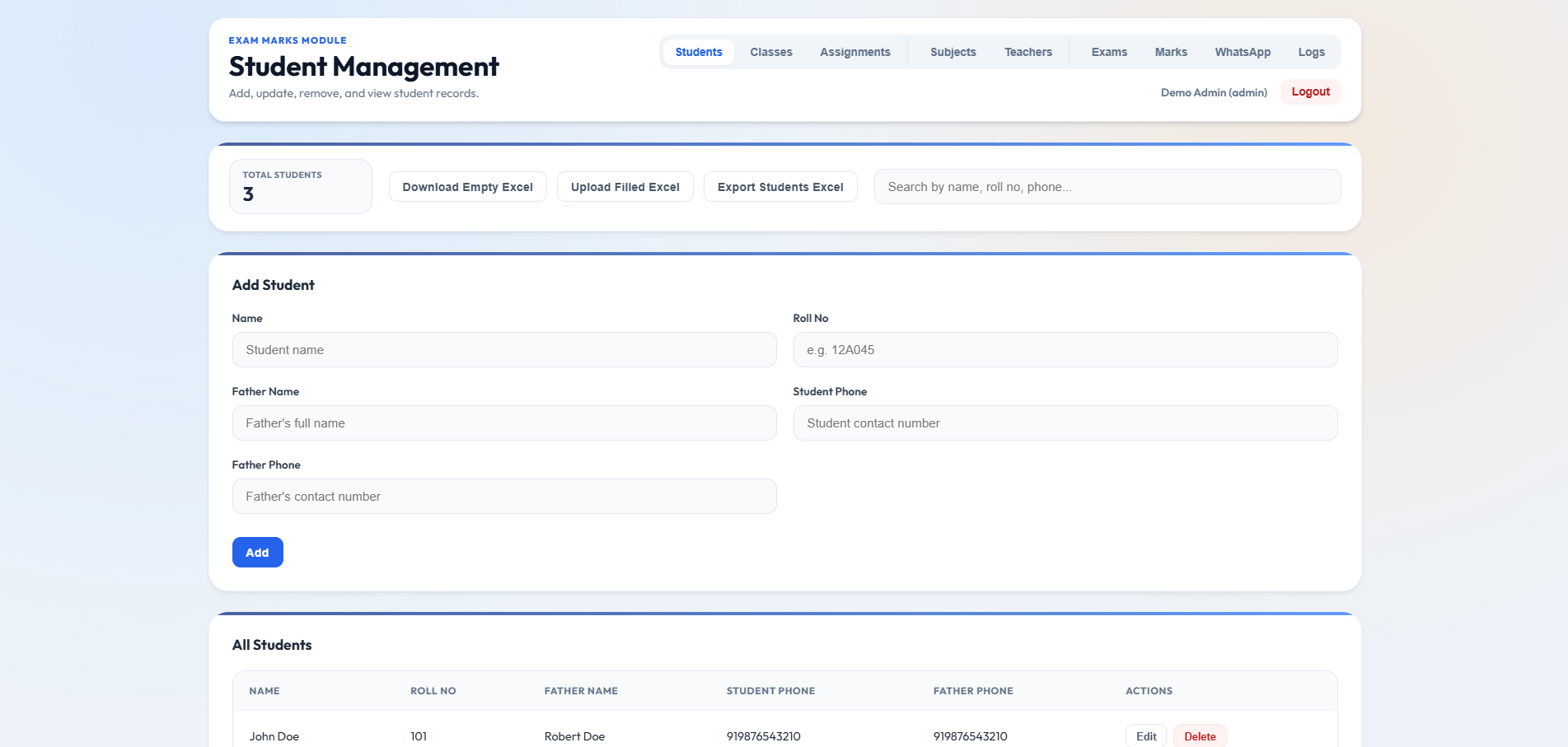Click the 'EXAM MARKS MODULE' label
This screenshot has width=1568, height=747.
288,40
